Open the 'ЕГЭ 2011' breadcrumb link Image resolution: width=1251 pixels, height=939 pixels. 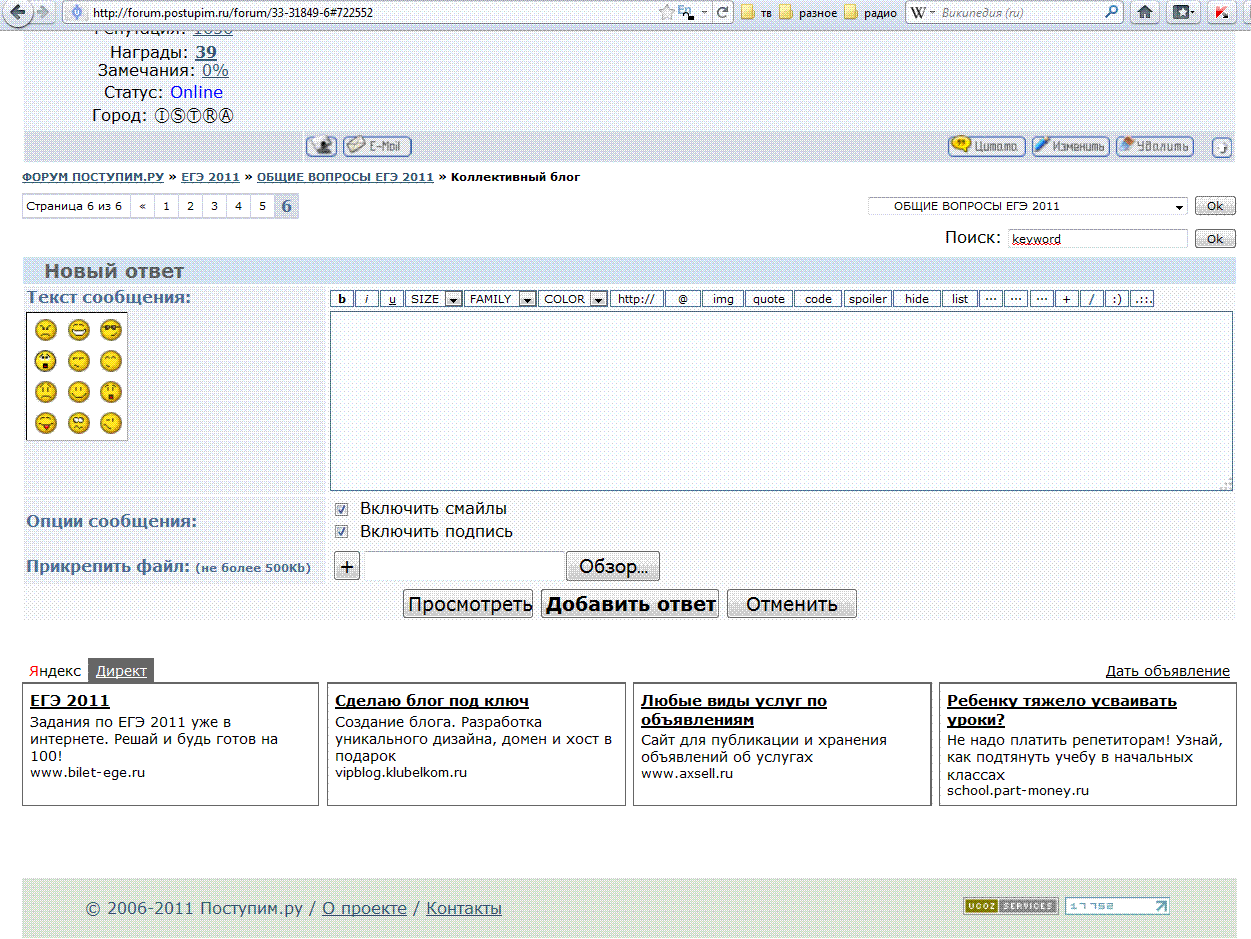210,177
